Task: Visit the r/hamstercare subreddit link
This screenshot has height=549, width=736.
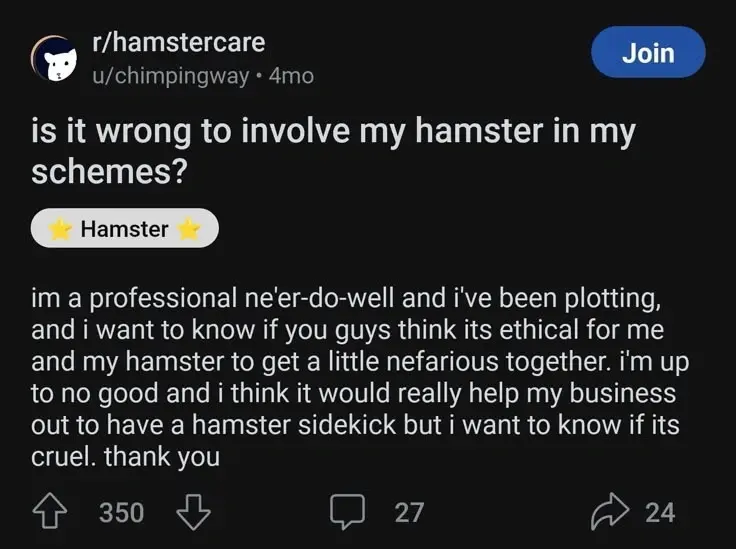Action: 179,42
